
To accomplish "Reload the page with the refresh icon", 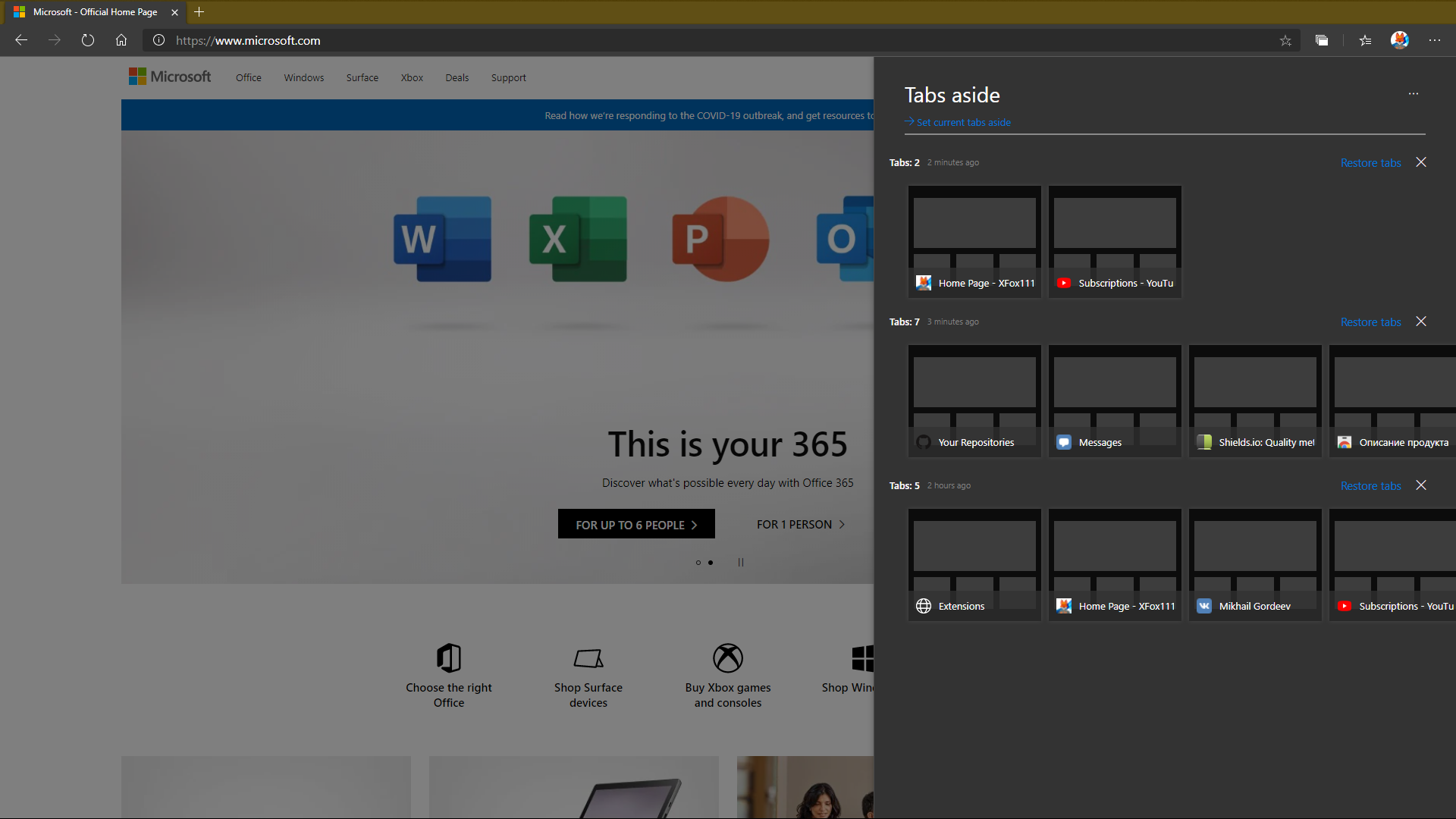I will tap(88, 40).
